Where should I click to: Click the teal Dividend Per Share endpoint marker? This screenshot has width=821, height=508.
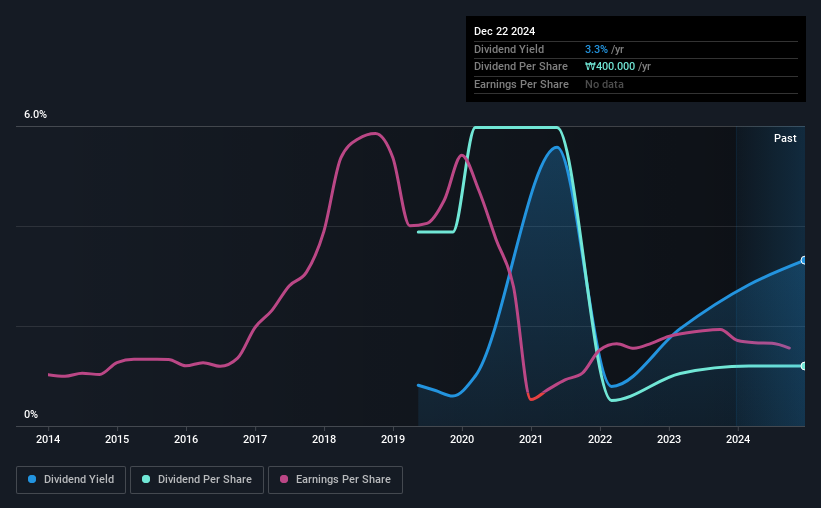[804, 366]
